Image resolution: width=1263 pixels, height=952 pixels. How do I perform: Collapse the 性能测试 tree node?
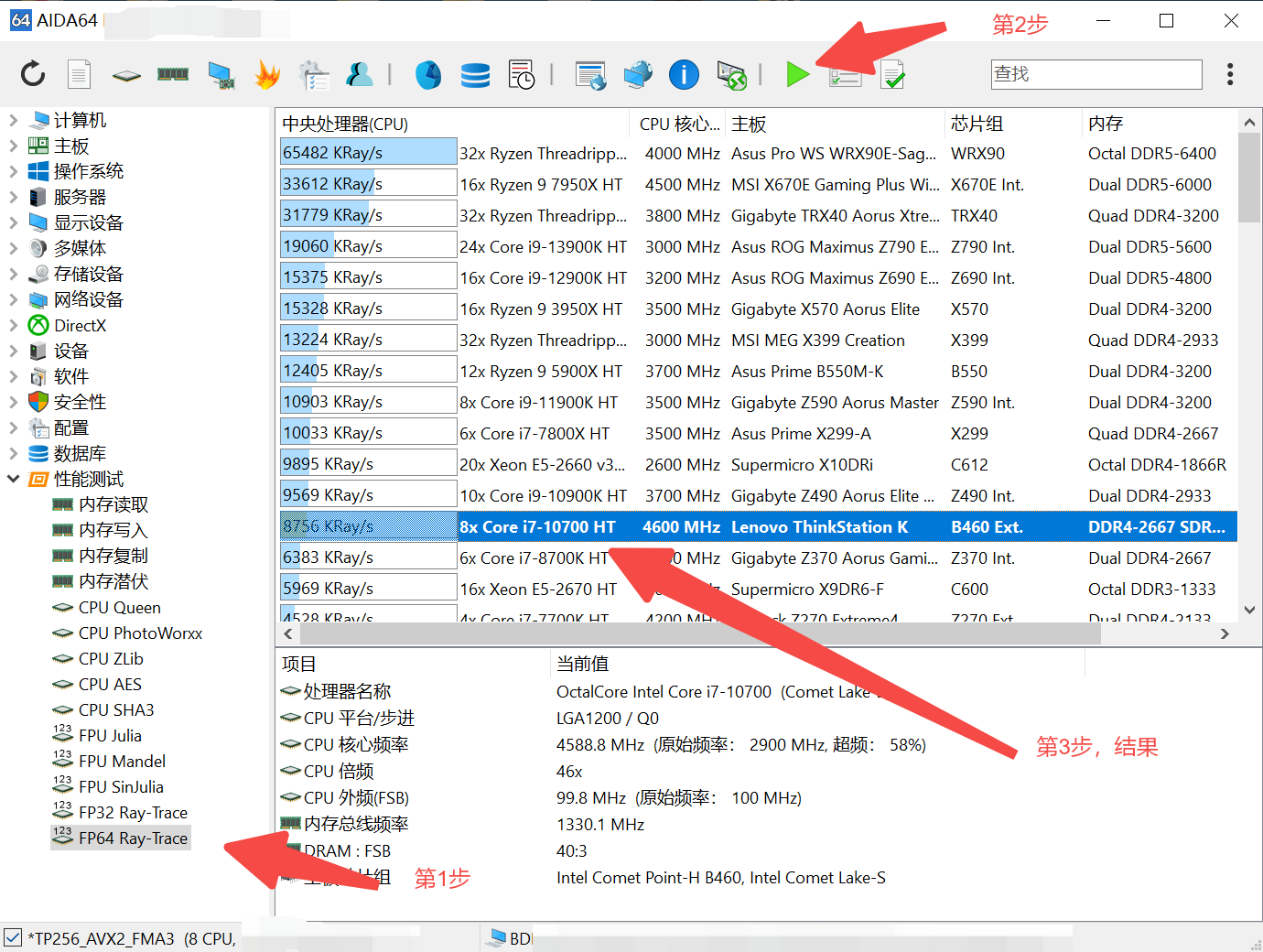tap(13, 479)
